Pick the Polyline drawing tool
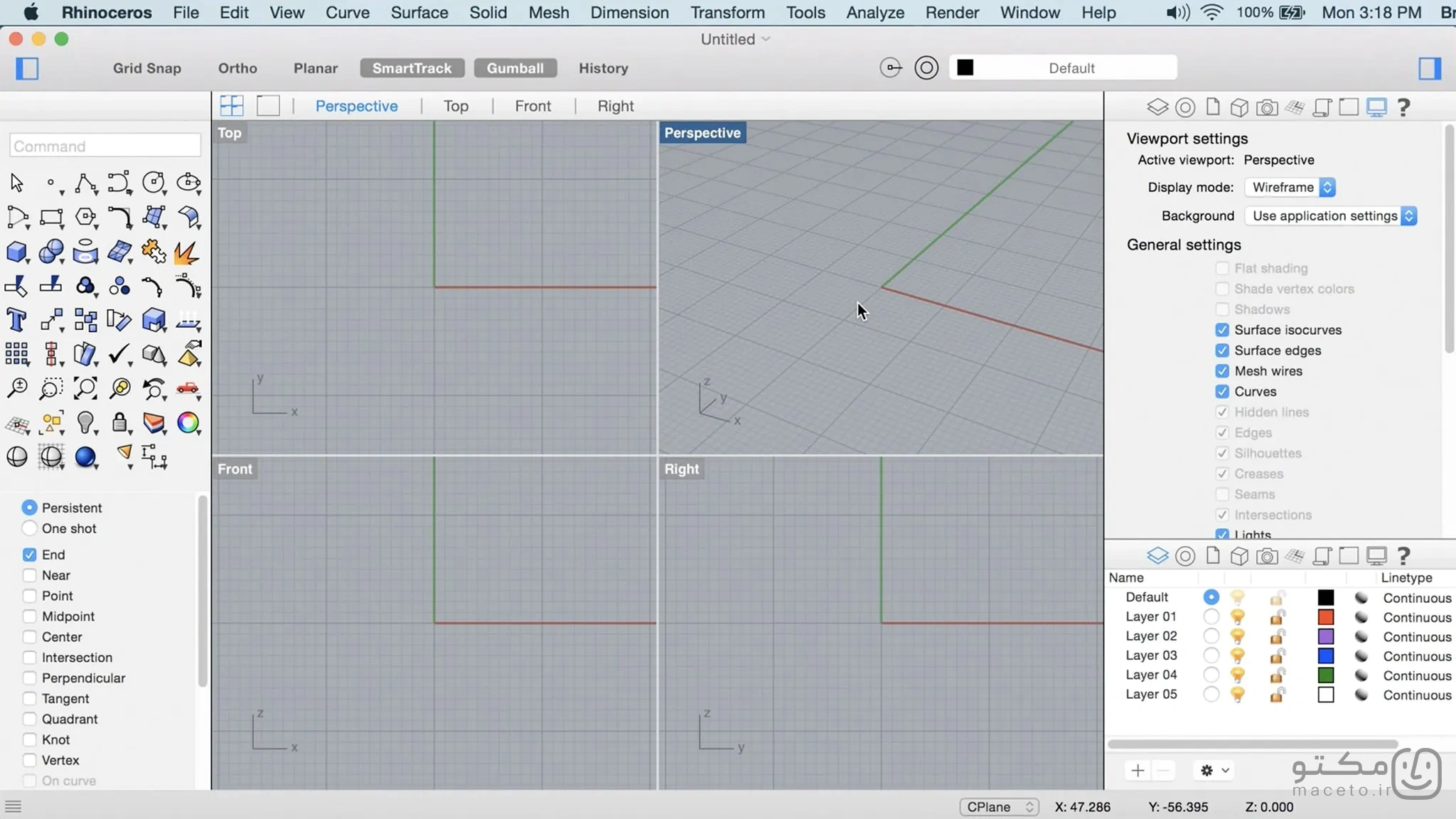This screenshot has height=819, width=1456. click(x=85, y=183)
